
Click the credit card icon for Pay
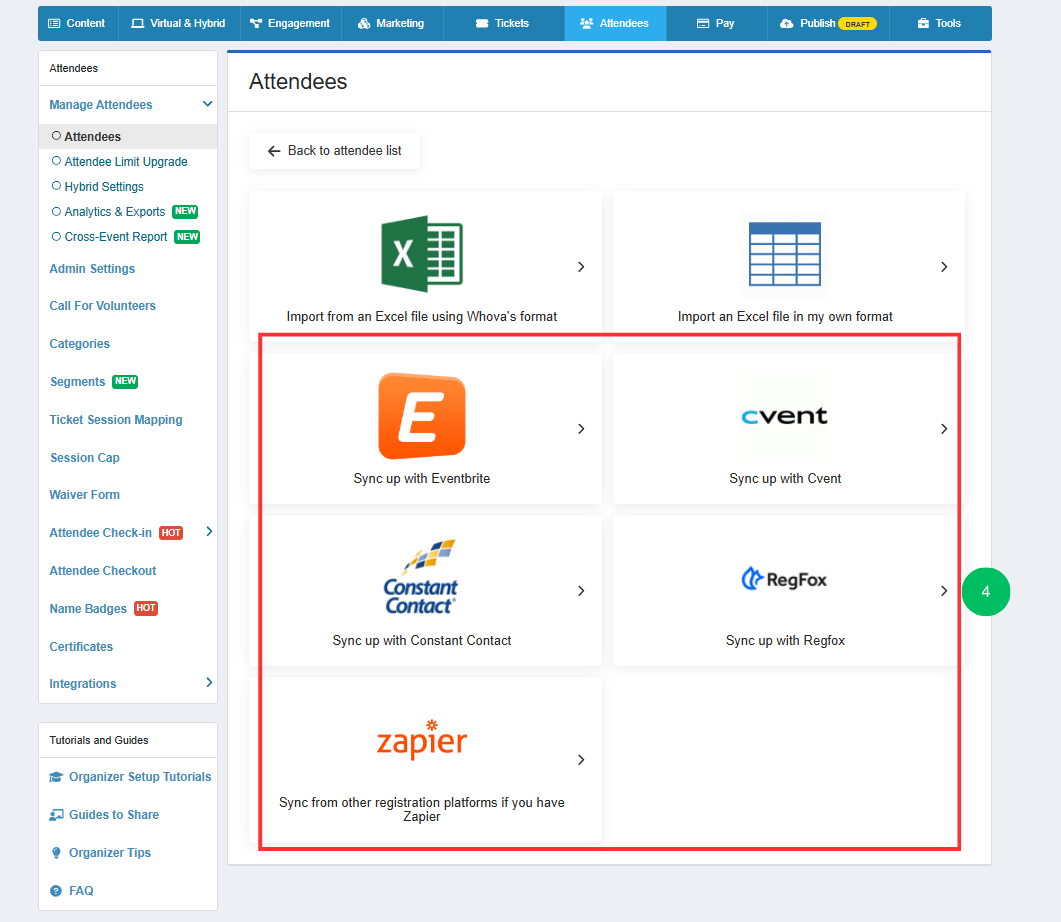tap(703, 24)
